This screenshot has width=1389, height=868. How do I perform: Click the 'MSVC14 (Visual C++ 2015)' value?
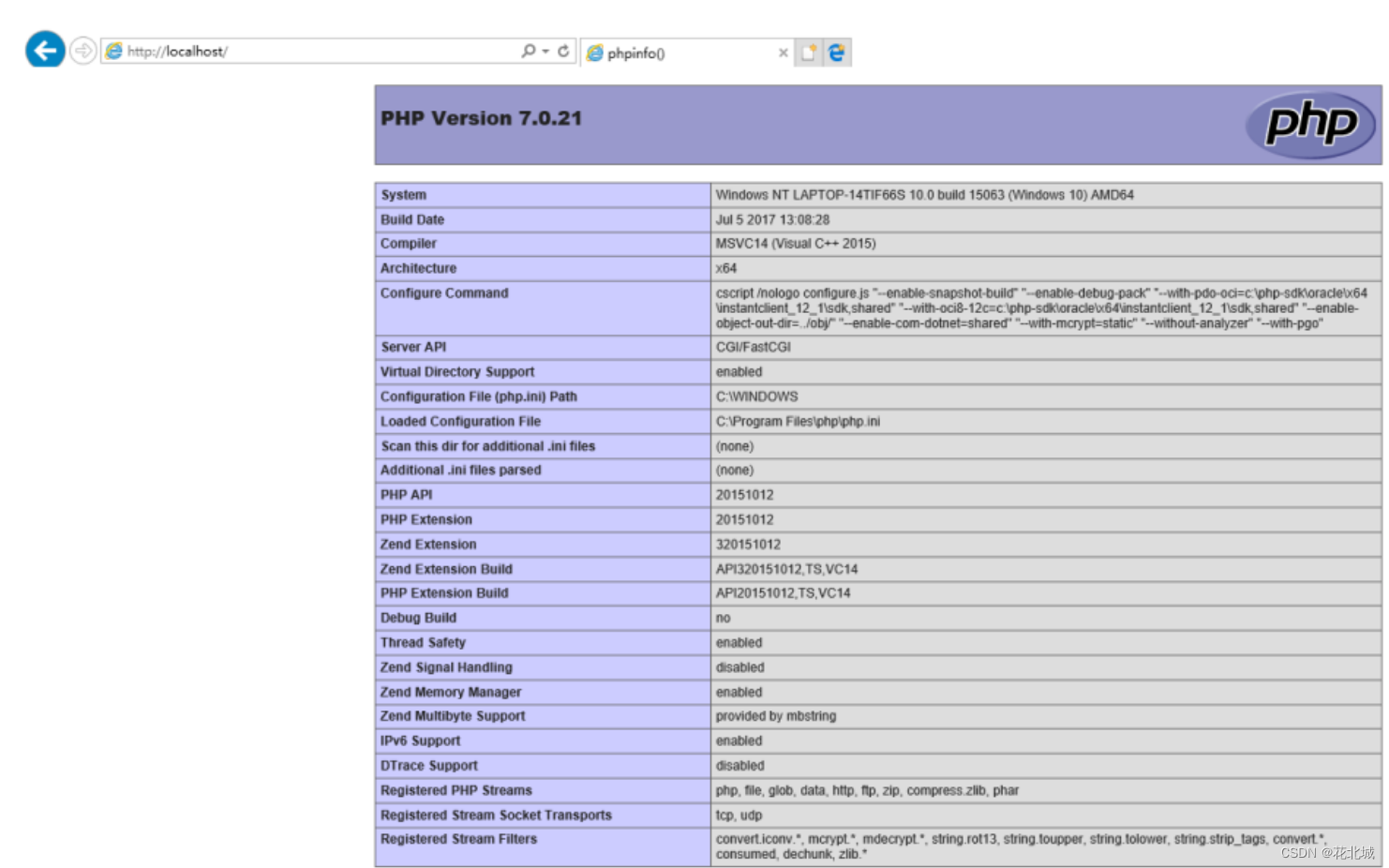[796, 244]
